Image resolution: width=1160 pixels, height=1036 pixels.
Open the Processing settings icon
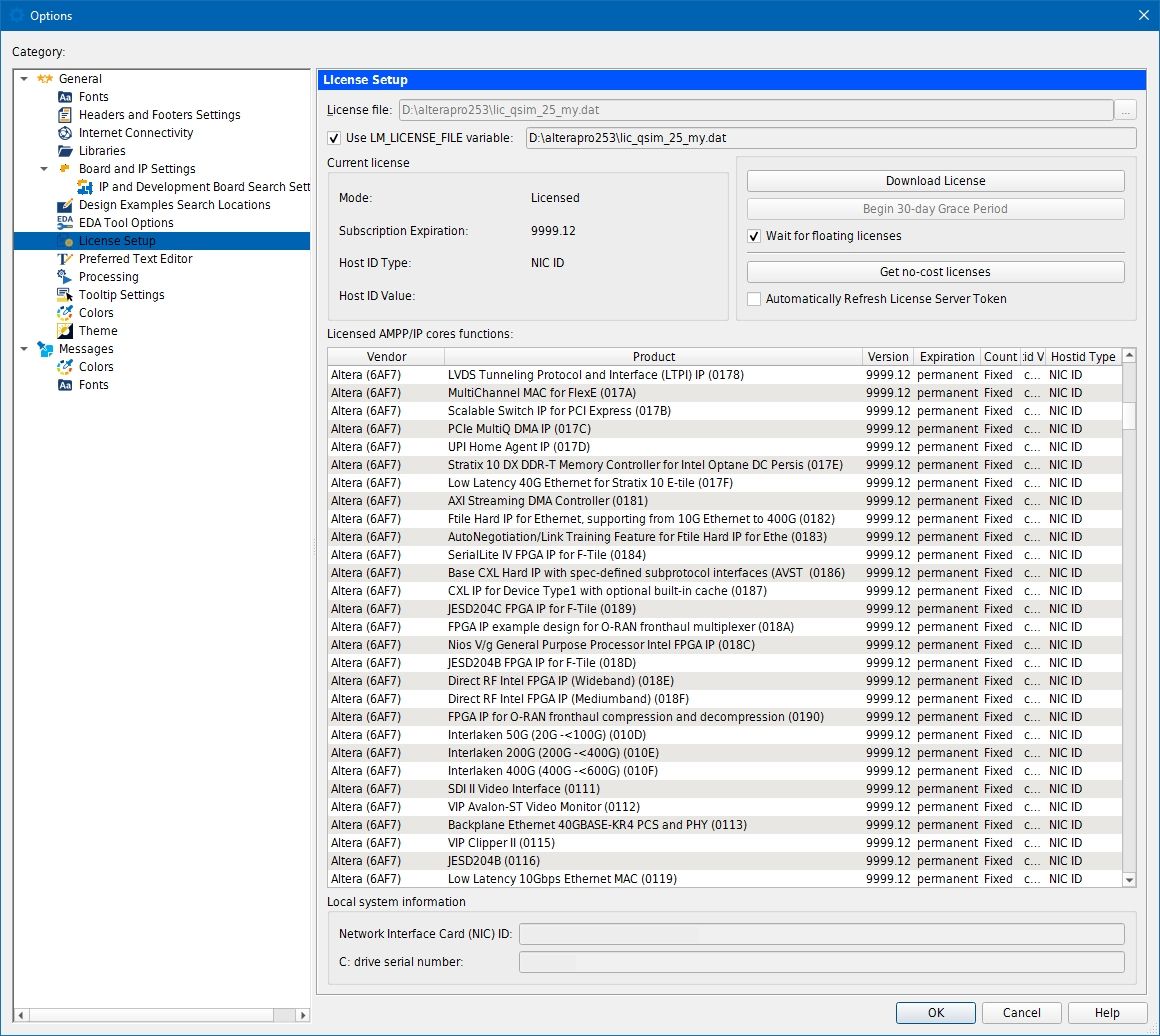66,276
